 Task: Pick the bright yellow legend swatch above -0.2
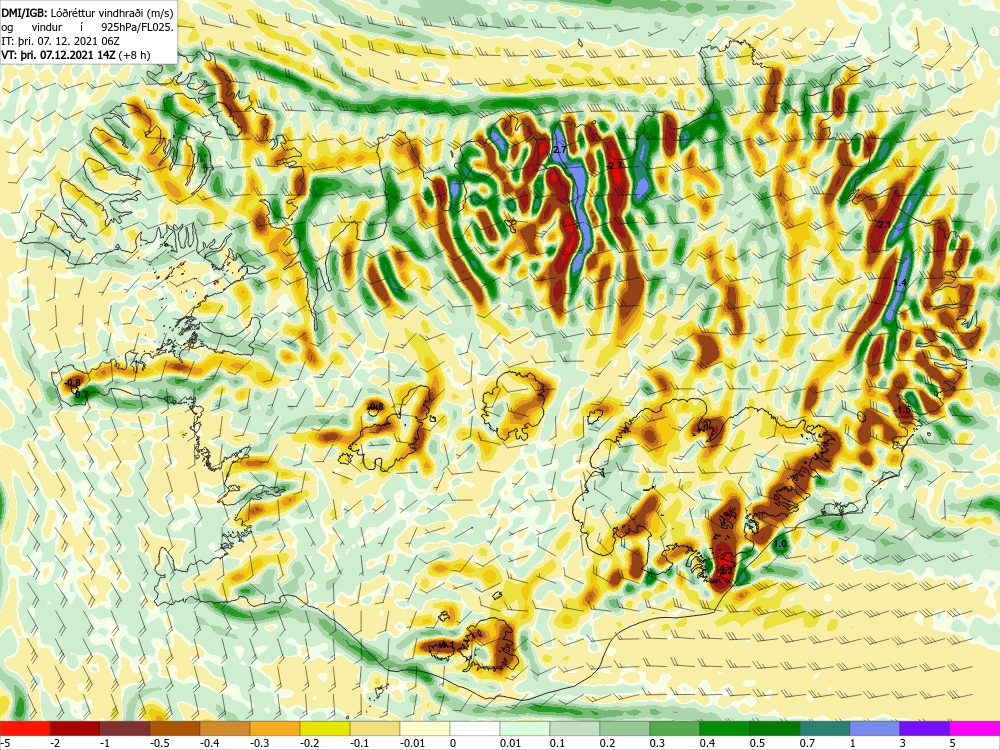click(x=325, y=728)
